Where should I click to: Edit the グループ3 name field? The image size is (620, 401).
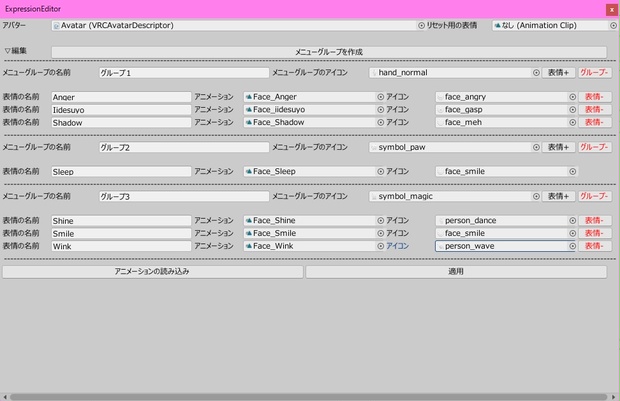coord(184,196)
